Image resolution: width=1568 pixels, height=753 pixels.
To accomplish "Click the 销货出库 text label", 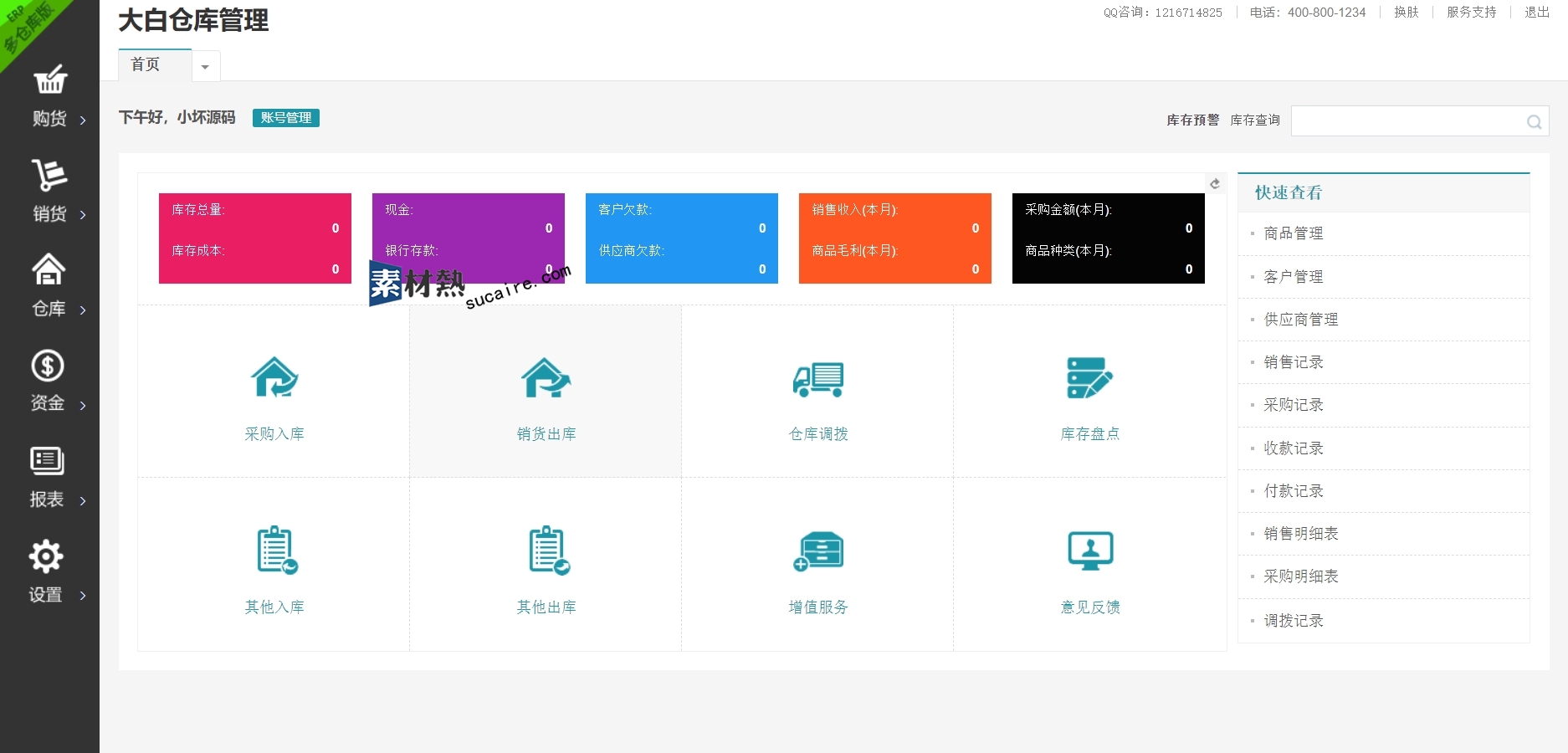I will [x=546, y=434].
